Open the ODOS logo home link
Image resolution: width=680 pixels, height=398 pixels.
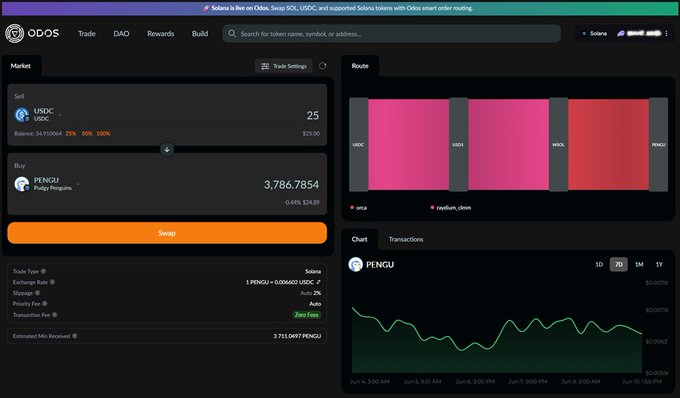32,33
